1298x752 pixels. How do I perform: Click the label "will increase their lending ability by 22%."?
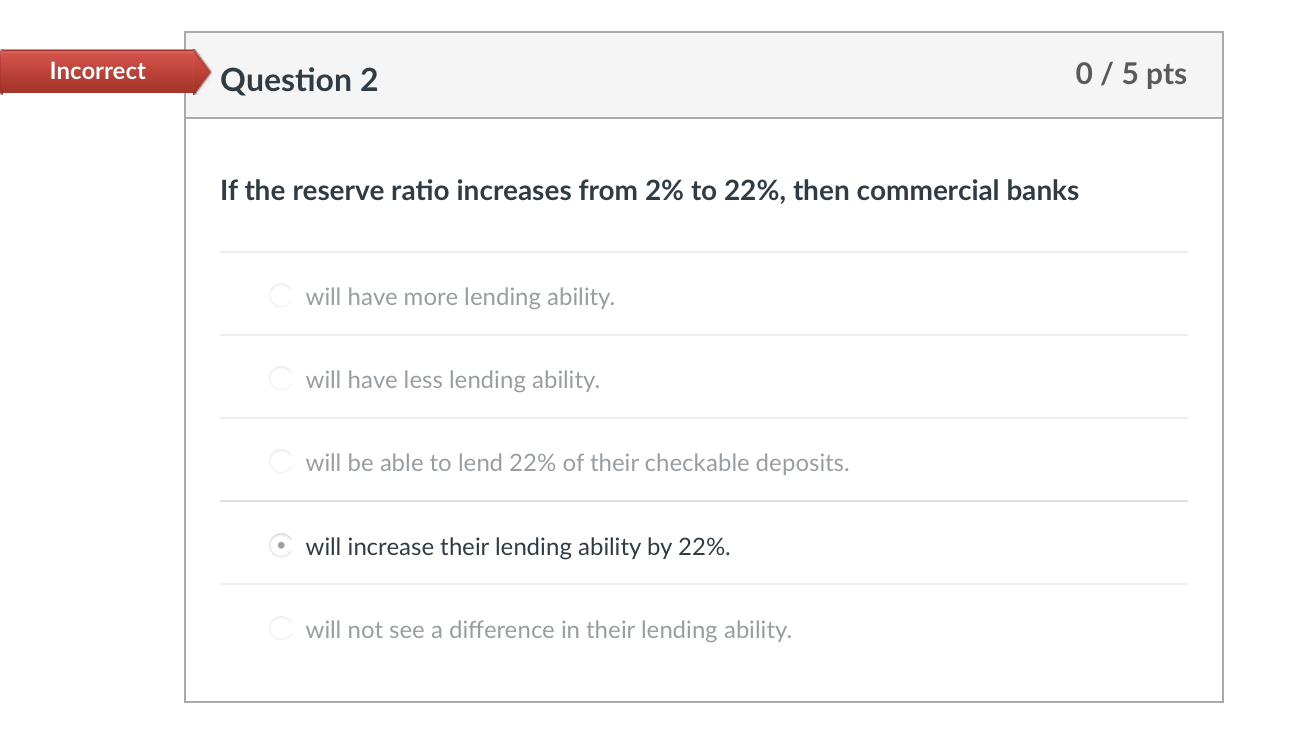[518, 547]
